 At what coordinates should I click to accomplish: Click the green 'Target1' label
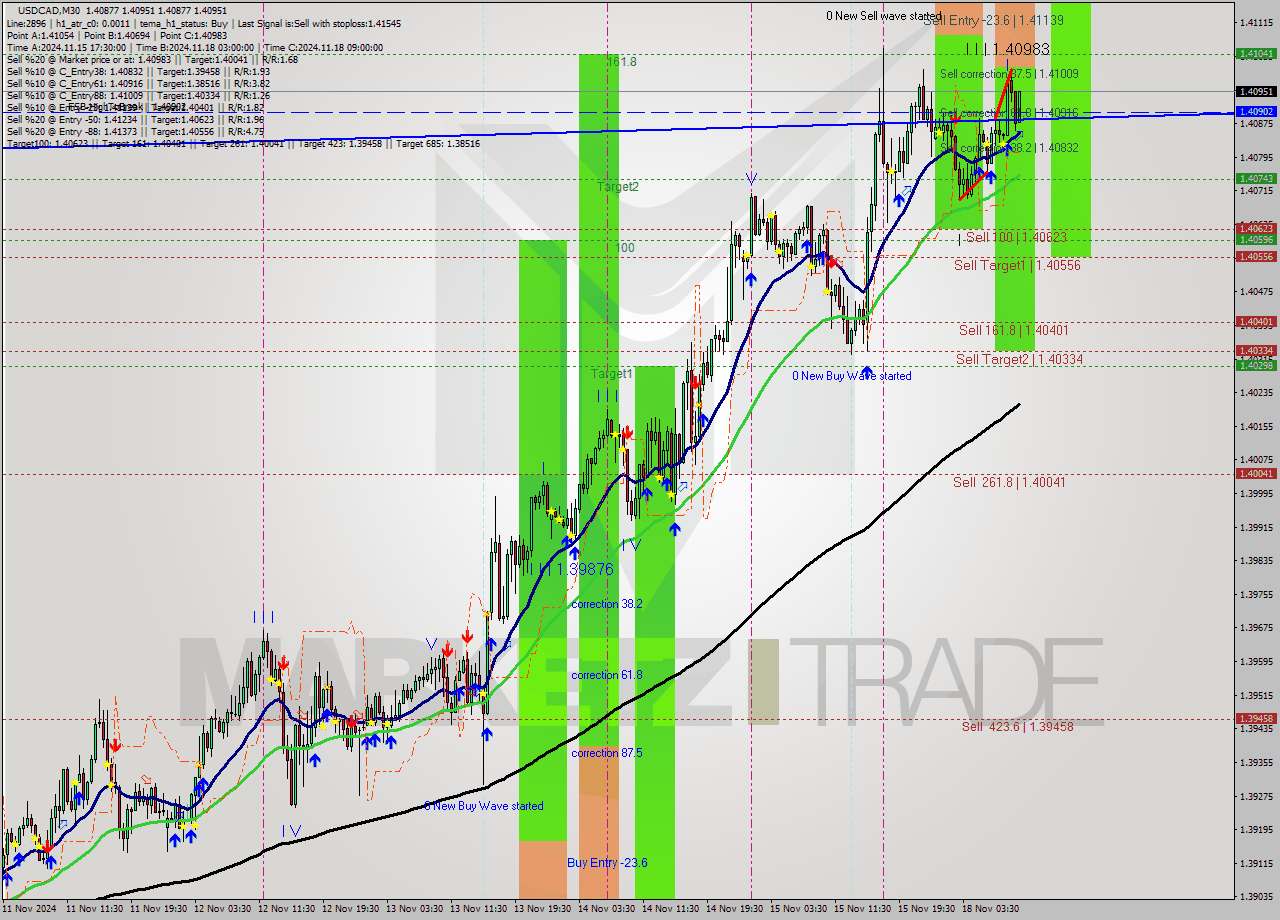611,374
